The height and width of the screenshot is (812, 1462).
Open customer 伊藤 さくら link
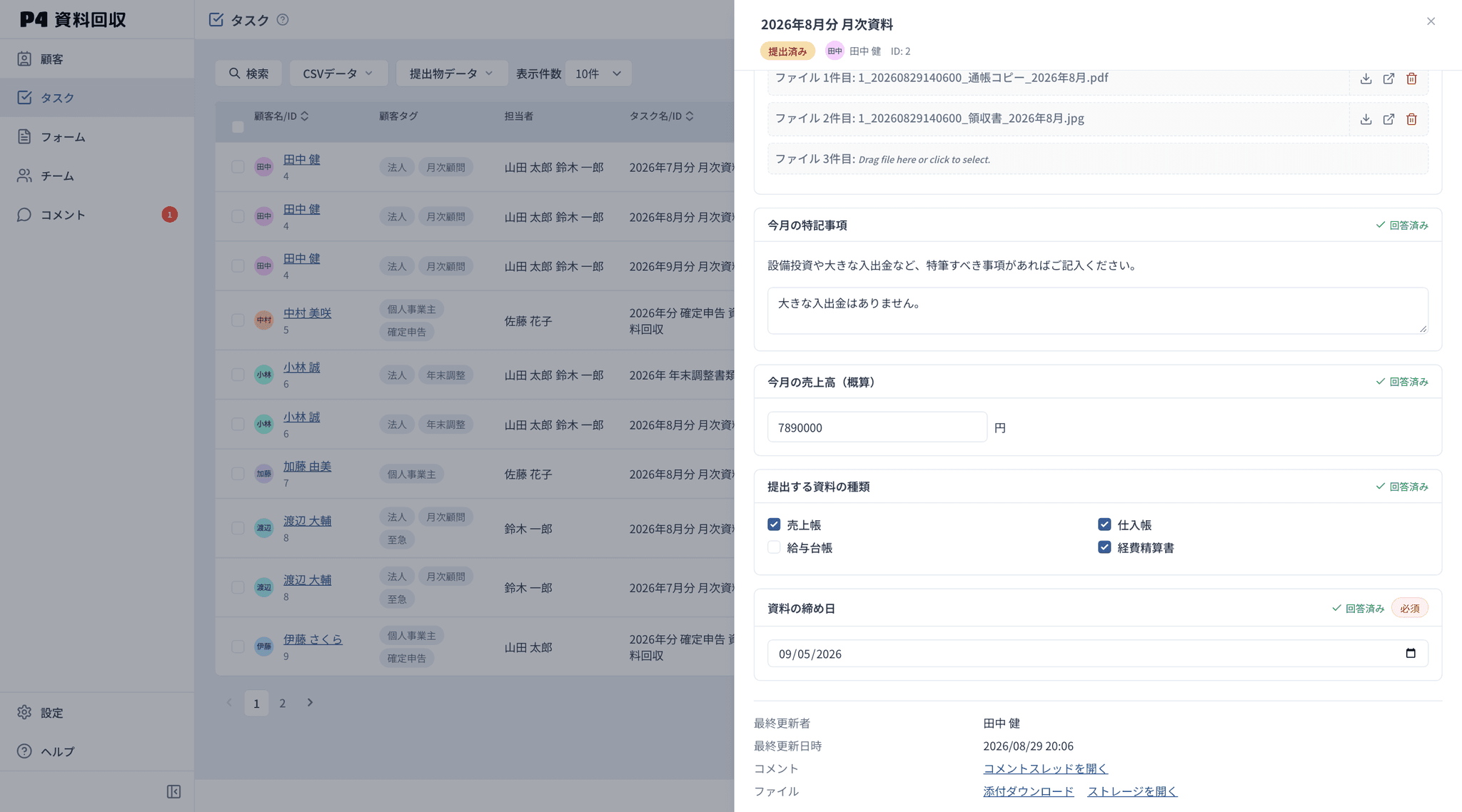(x=313, y=639)
